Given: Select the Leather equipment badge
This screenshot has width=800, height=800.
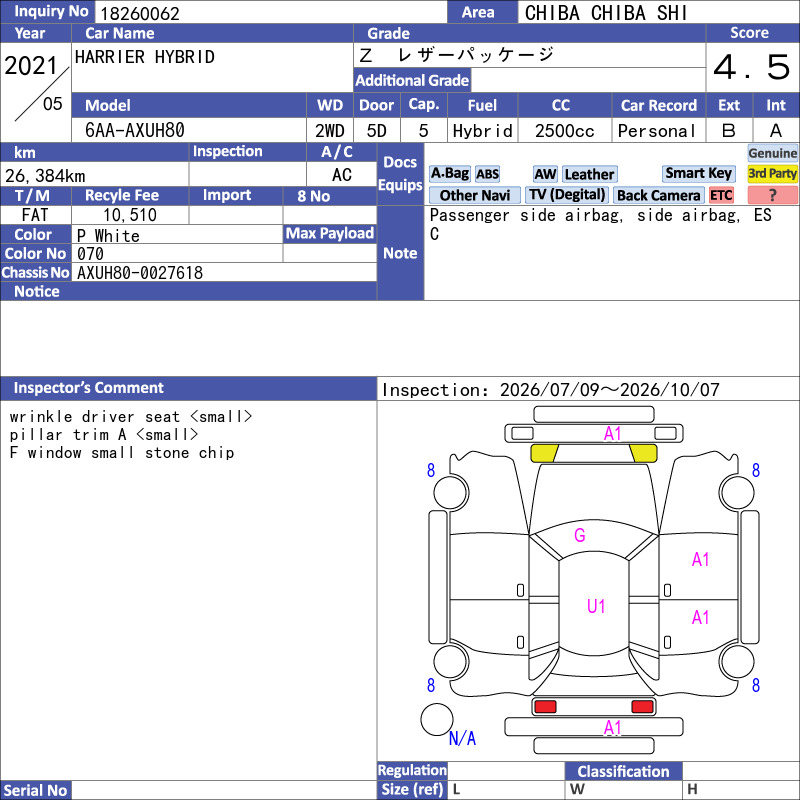Looking at the screenshot, I should pyautogui.click(x=589, y=174).
